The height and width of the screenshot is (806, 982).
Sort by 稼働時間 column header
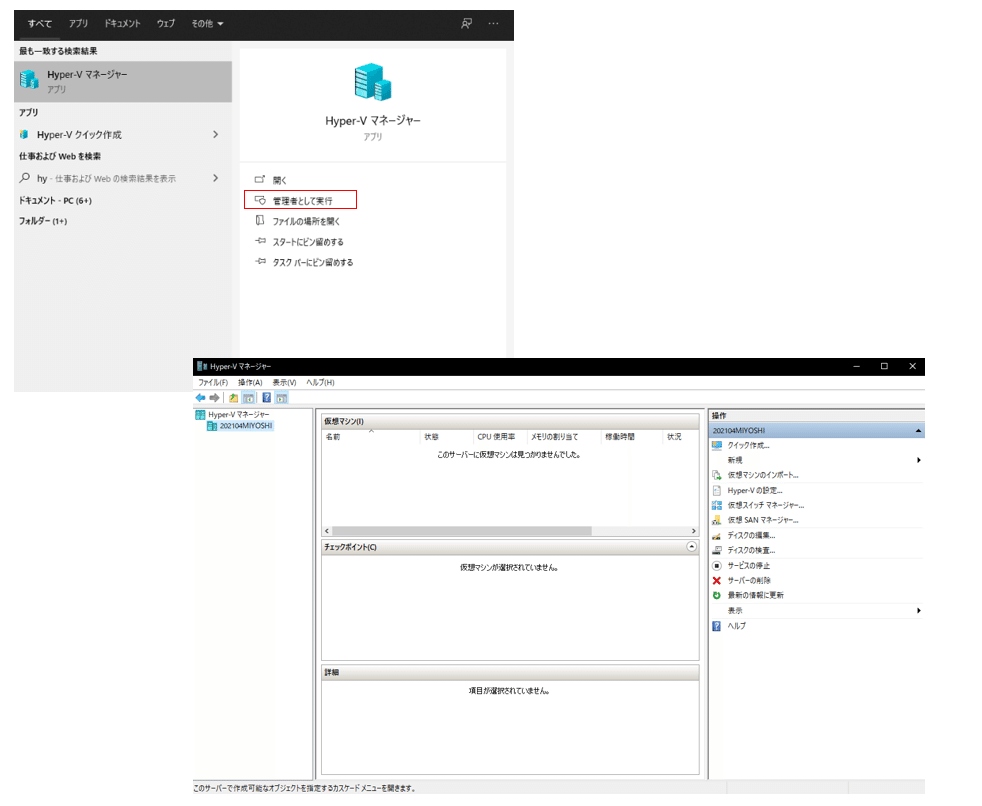click(631, 437)
